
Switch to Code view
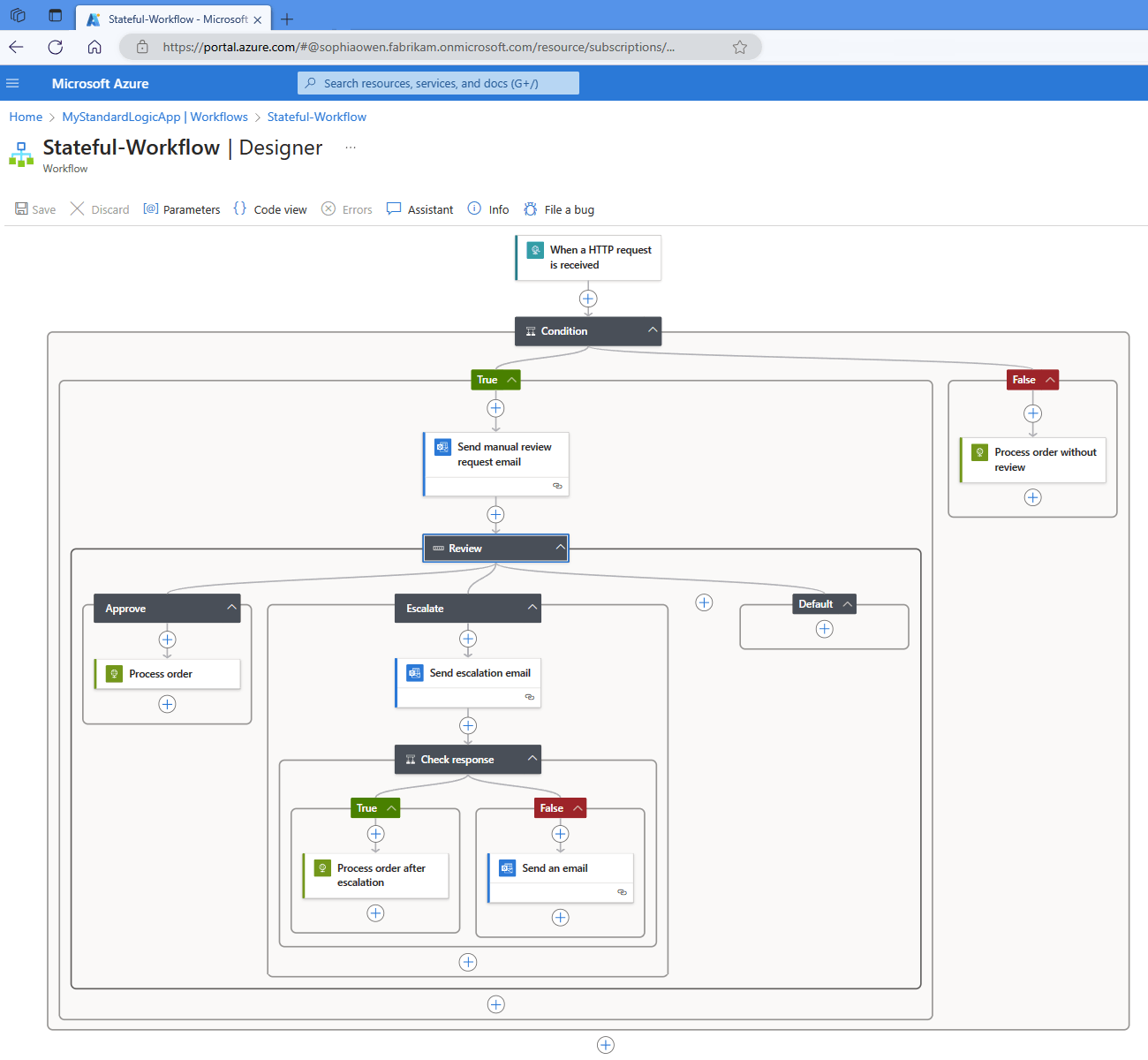click(270, 209)
